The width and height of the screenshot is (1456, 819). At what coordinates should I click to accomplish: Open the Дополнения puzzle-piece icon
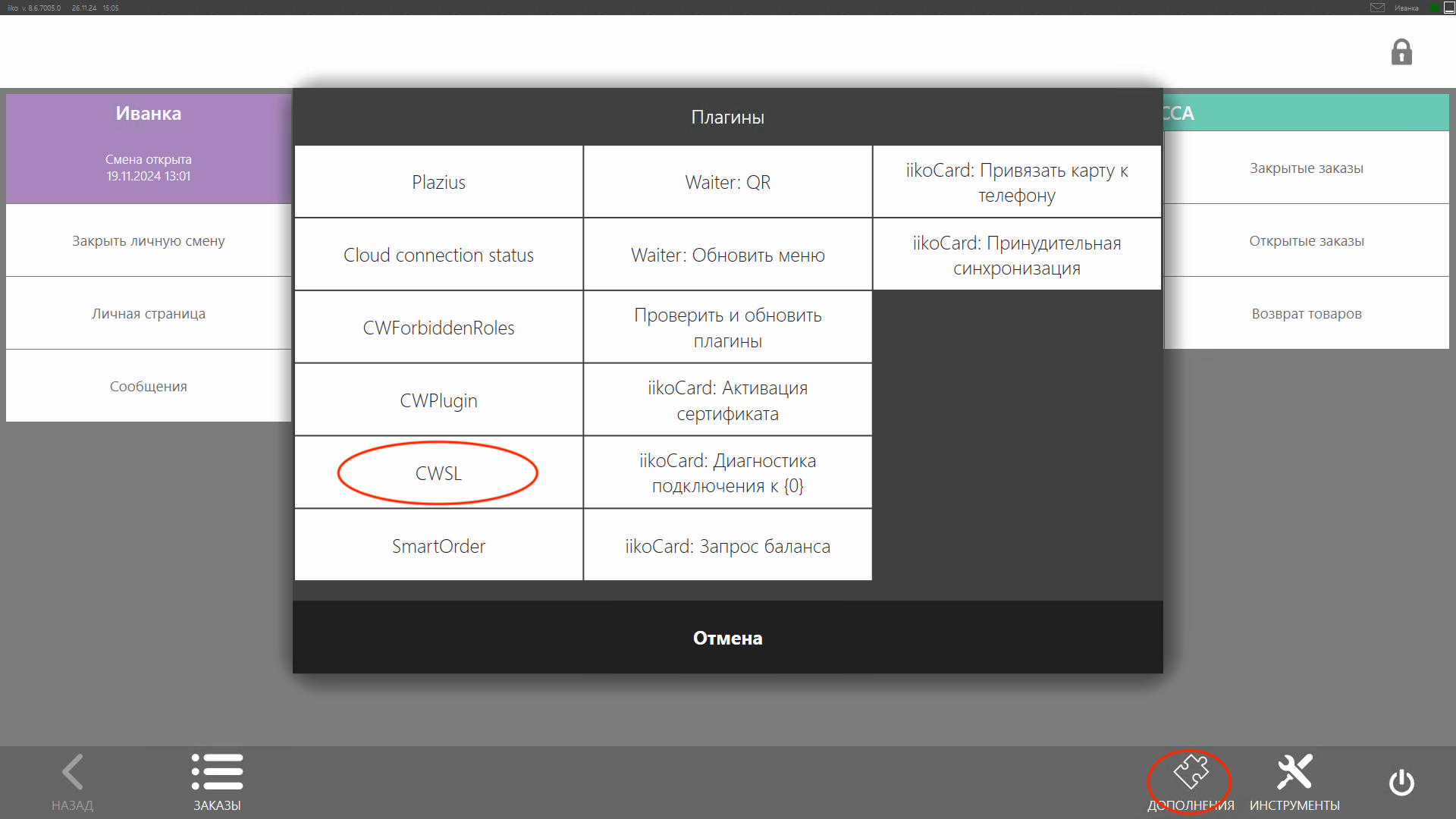(1190, 773)
